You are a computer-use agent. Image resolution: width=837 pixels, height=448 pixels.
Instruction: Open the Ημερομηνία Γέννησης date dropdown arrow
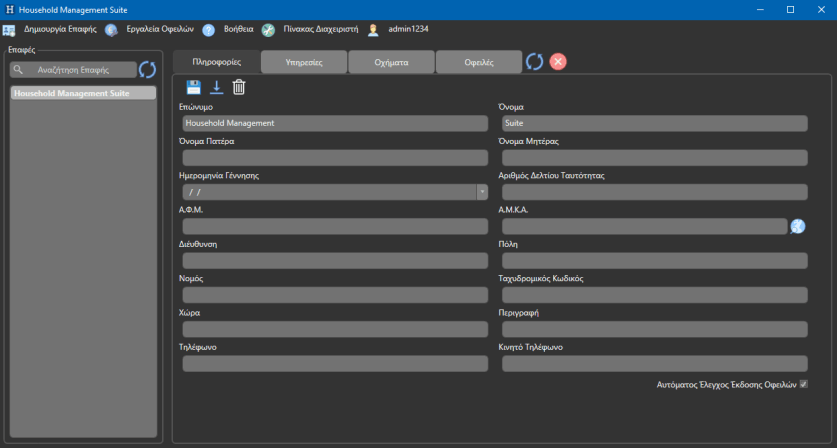click(x=482, y=192)
